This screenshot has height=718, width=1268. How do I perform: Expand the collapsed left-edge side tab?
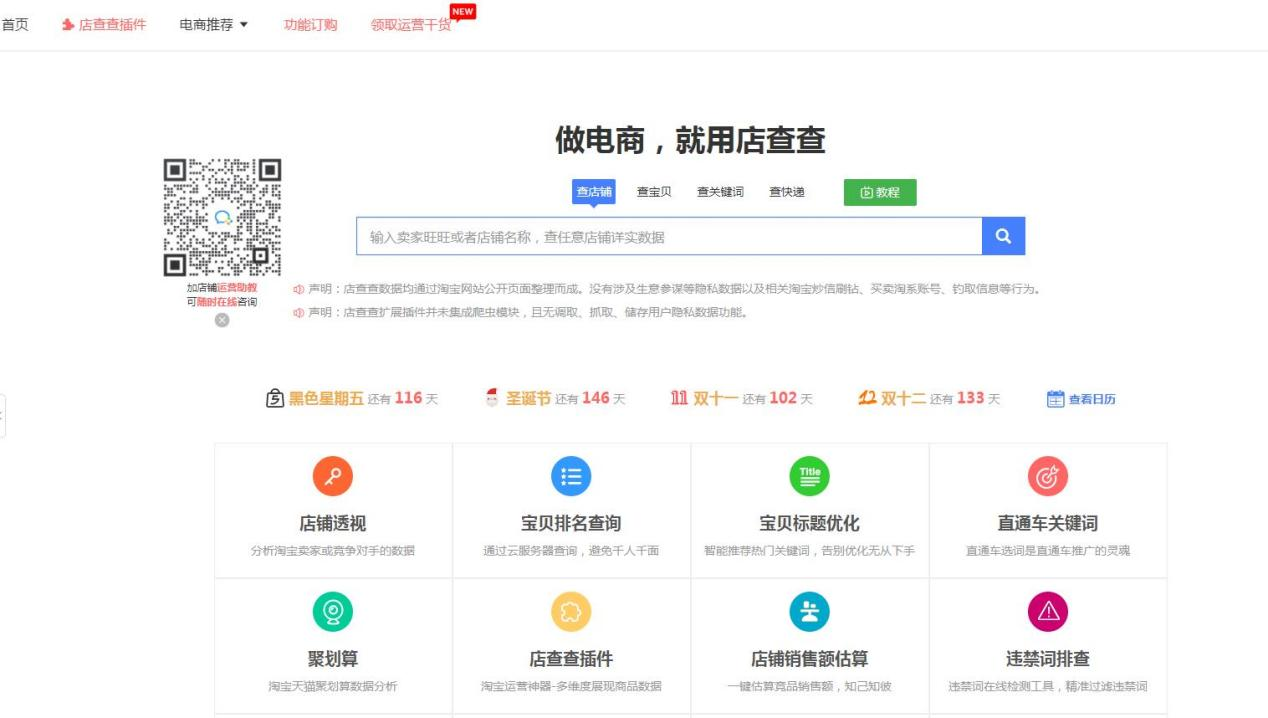coord(2,415)
